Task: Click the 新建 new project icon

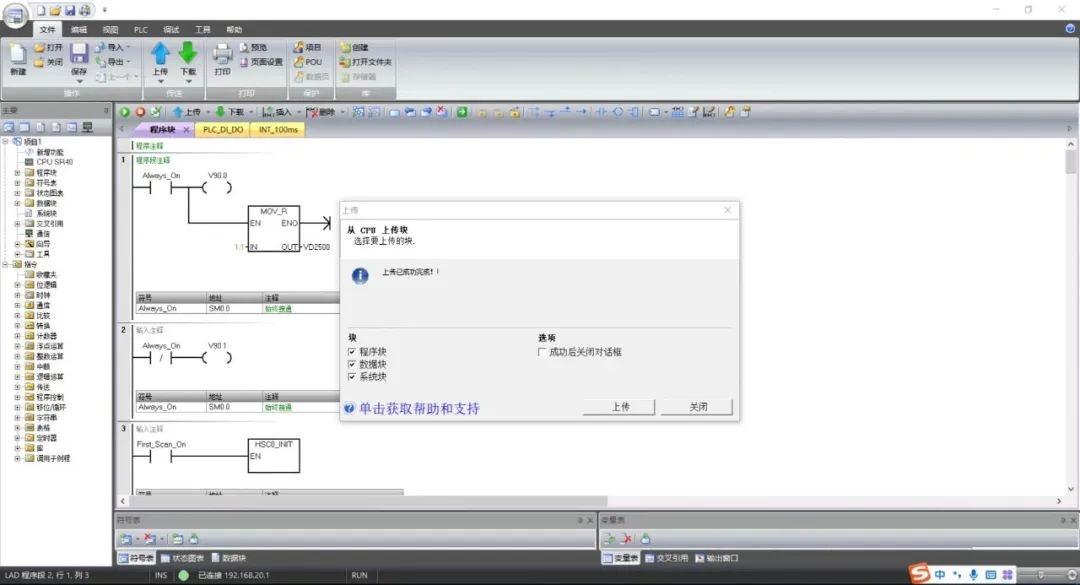Action: (x=18, y=54)
